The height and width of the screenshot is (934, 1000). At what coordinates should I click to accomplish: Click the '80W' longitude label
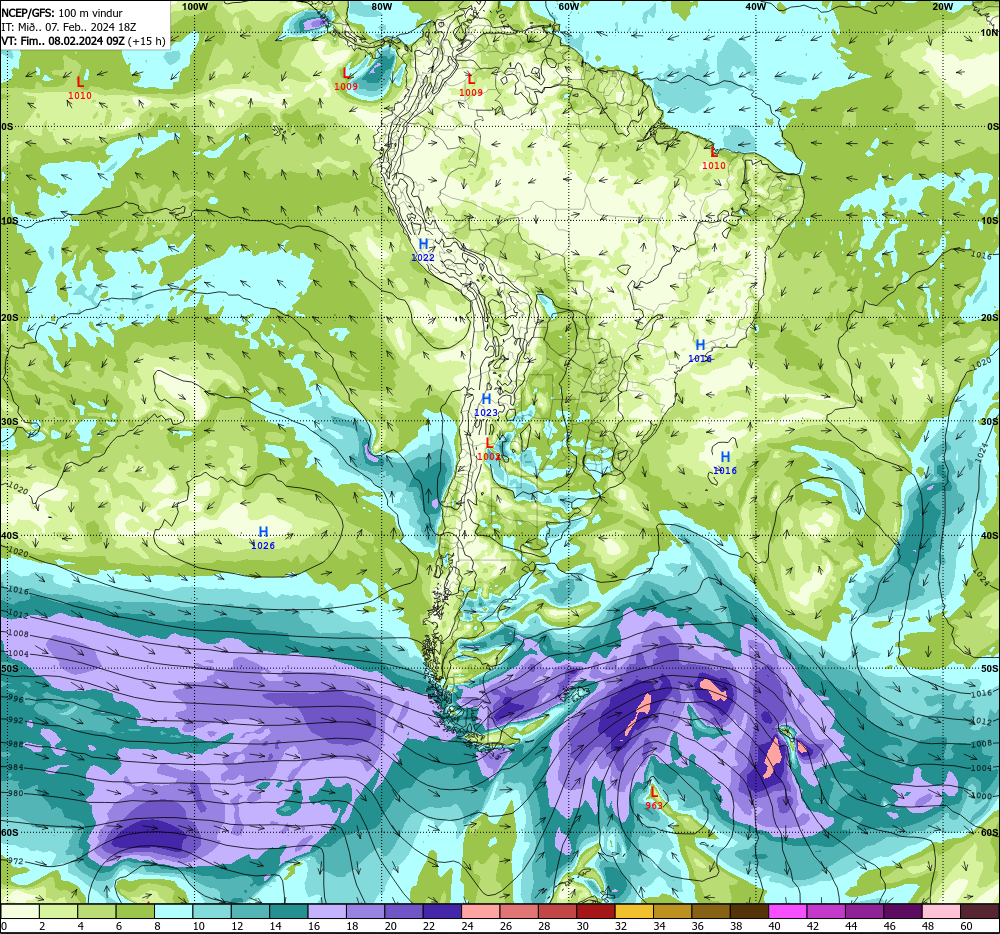[x=381, y=6]
